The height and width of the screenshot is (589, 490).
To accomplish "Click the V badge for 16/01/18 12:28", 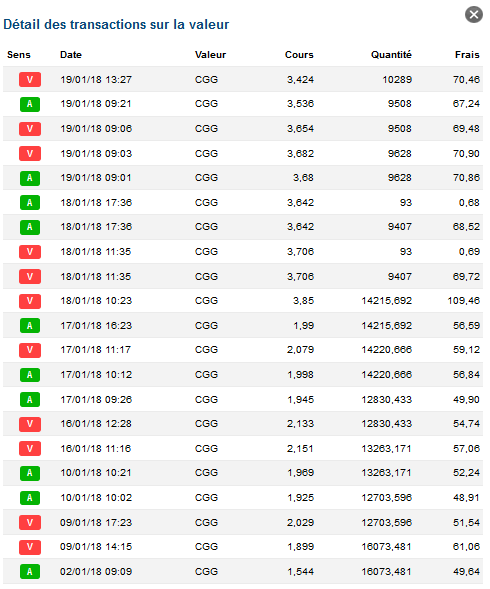I will click(30, 424).
